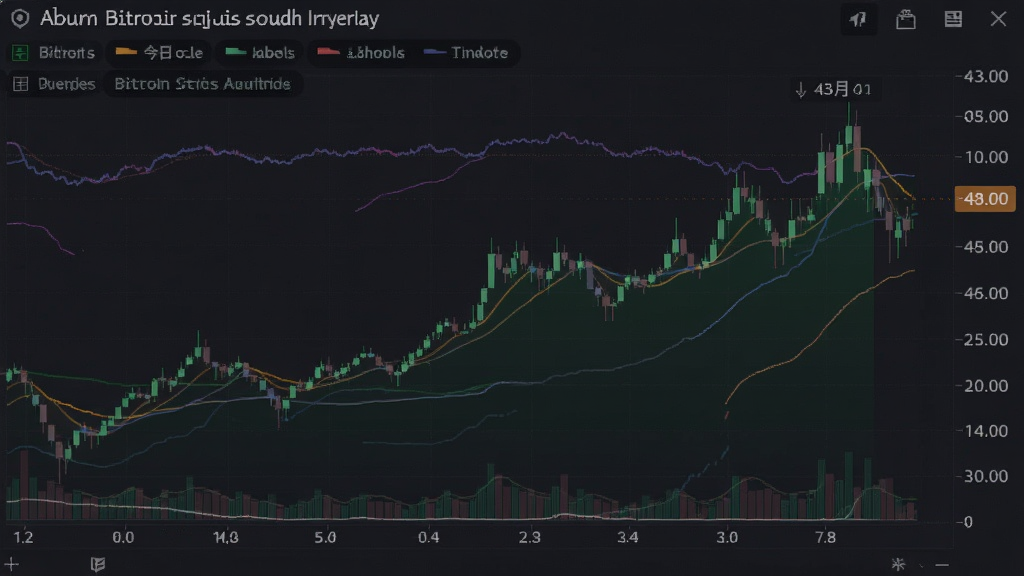Click the megaphone icon in the top bar
The image size is (1024, 576).
click(857, 19)
